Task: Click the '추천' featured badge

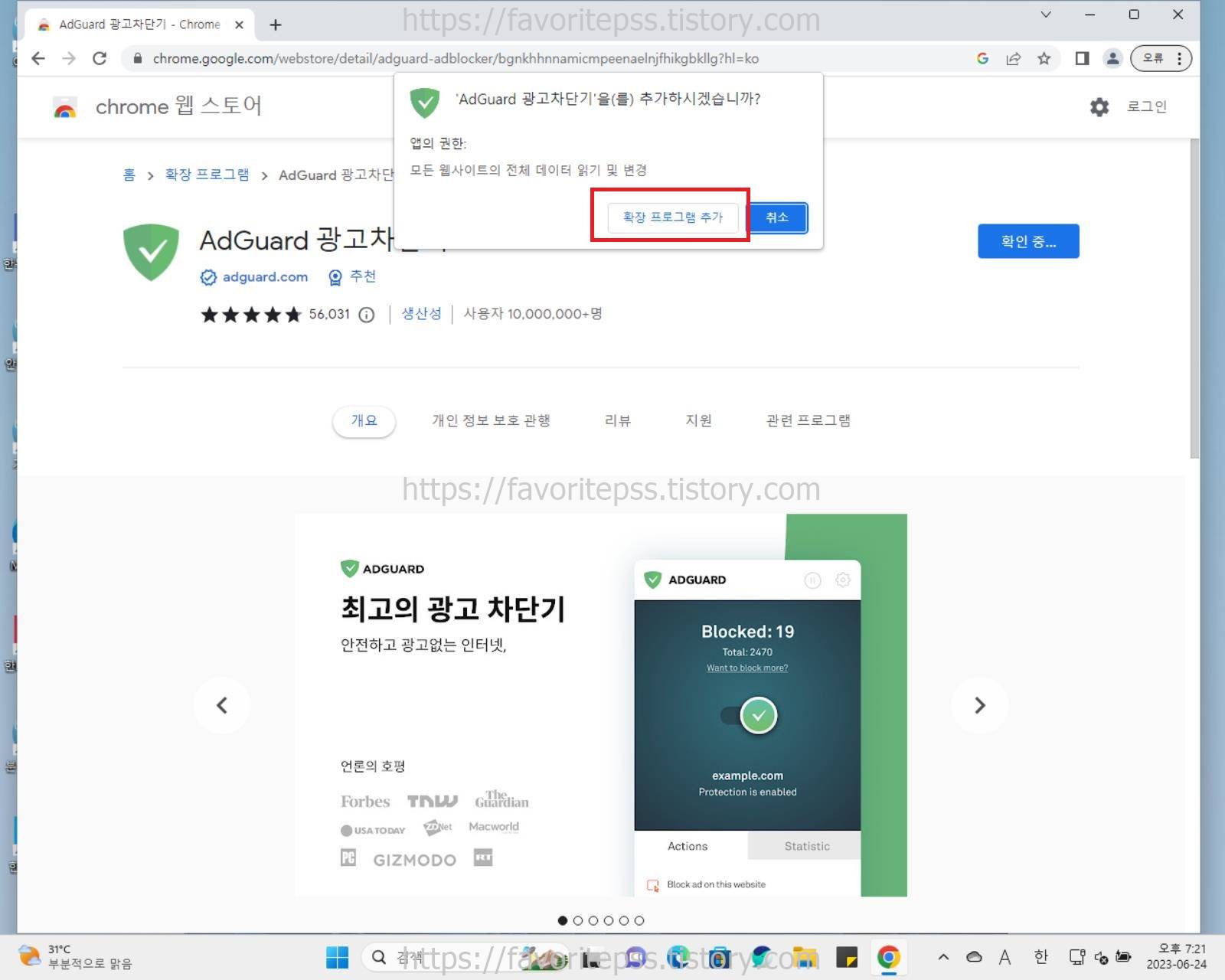Action: [352, 276]
